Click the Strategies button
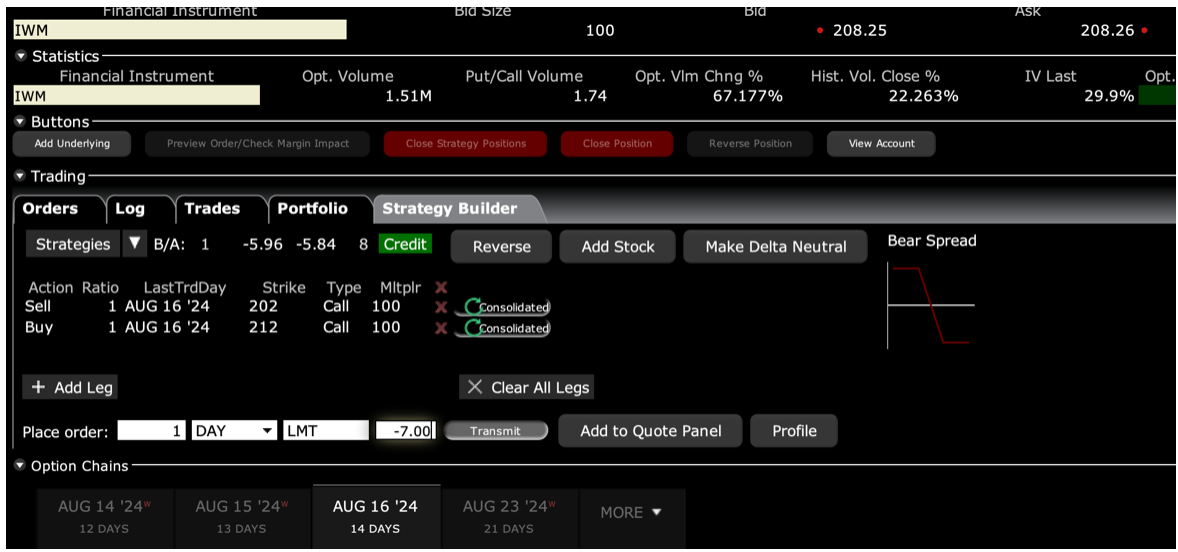 pyautogui.click(x=74, y=244)
